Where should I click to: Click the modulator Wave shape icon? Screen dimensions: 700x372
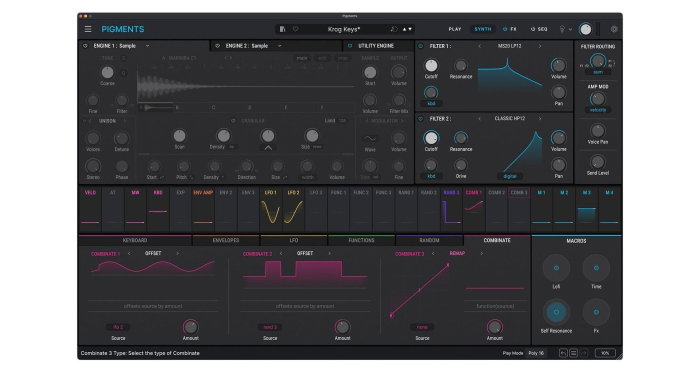point(370,138)
